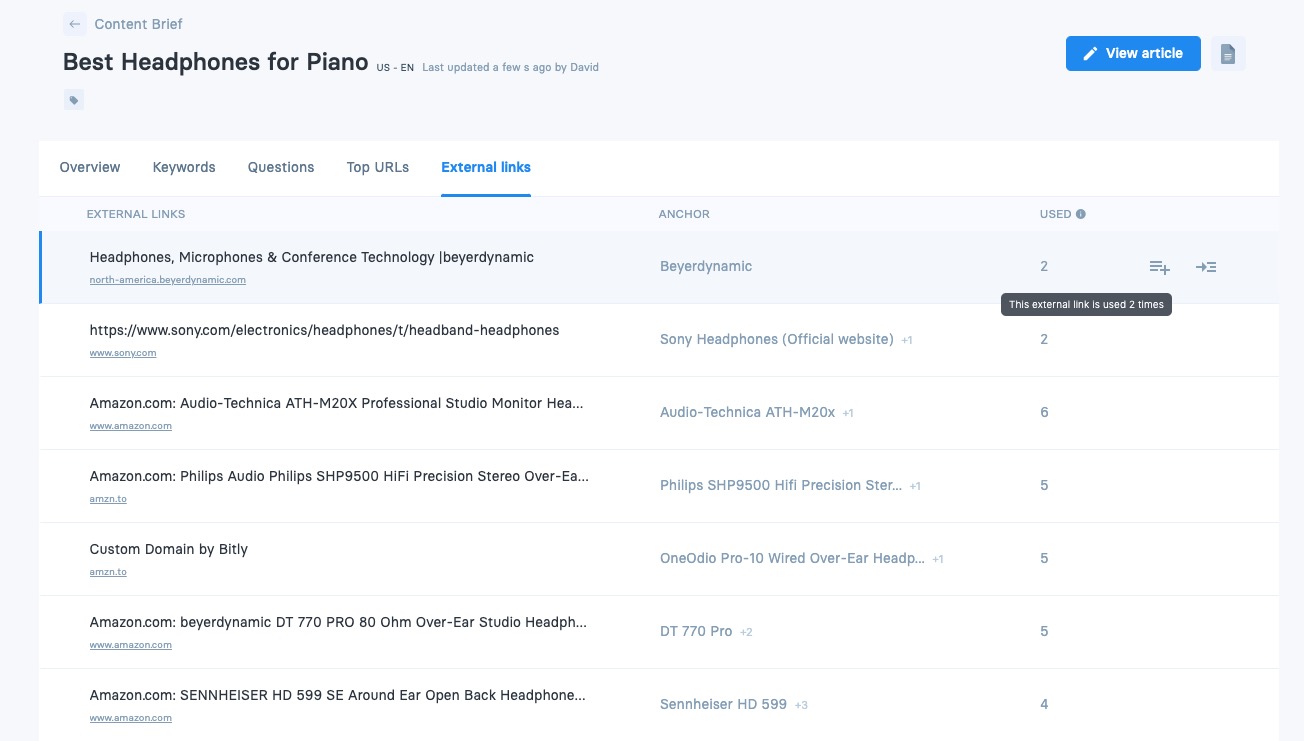Click the Sennheiser HD 599 anchor
Viewport: 1304px width, 741px height.
(724, 704)
